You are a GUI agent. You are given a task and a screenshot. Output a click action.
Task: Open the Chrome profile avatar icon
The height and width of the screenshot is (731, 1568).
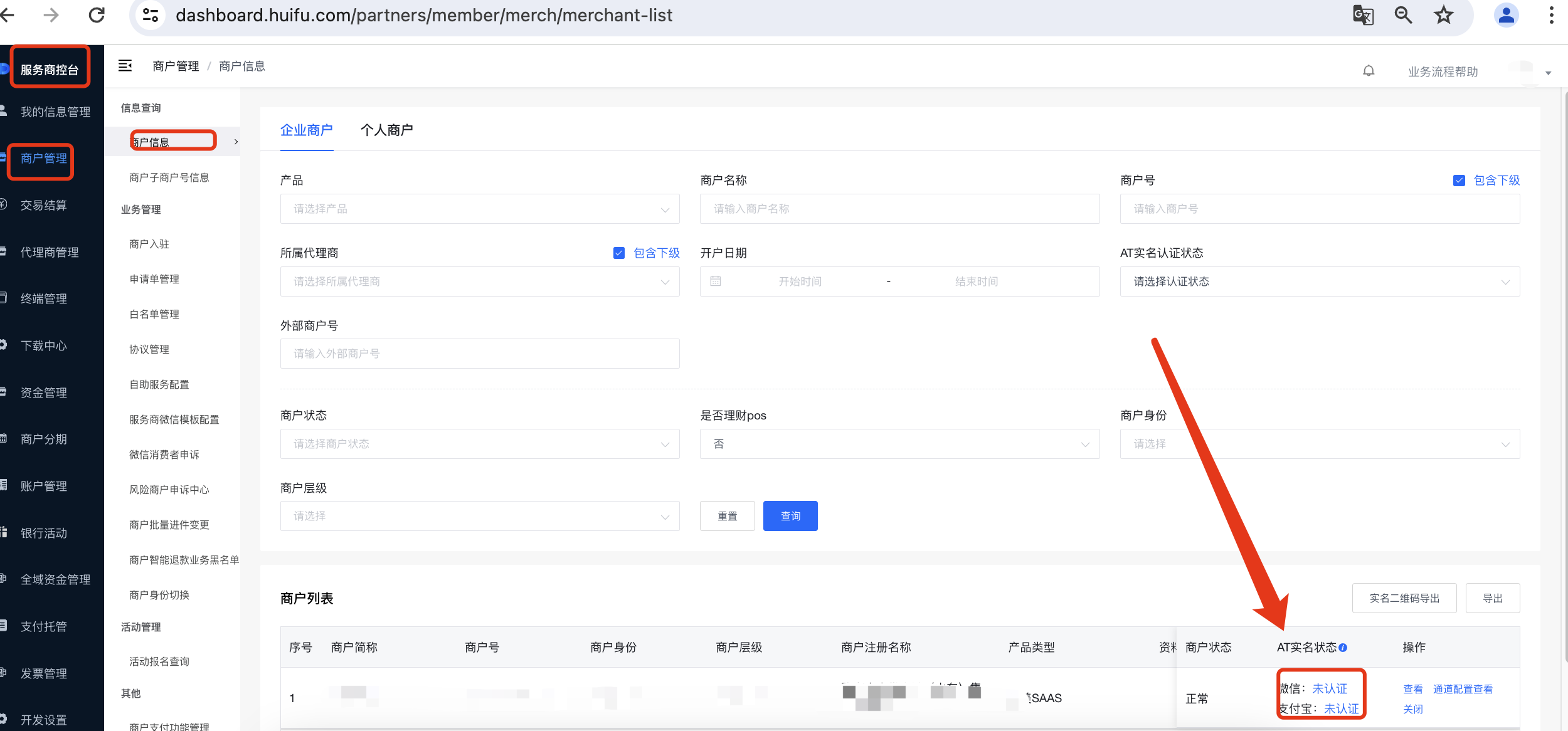click(x=1506, y=15)
